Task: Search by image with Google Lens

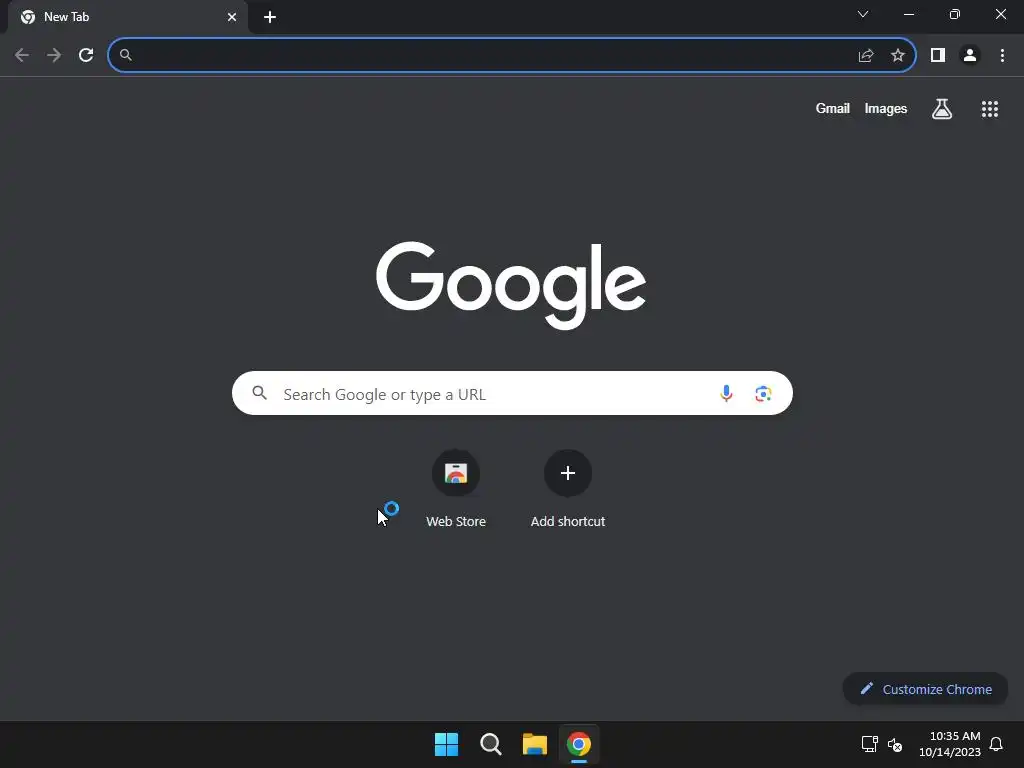Action: (x=763, y=393)
